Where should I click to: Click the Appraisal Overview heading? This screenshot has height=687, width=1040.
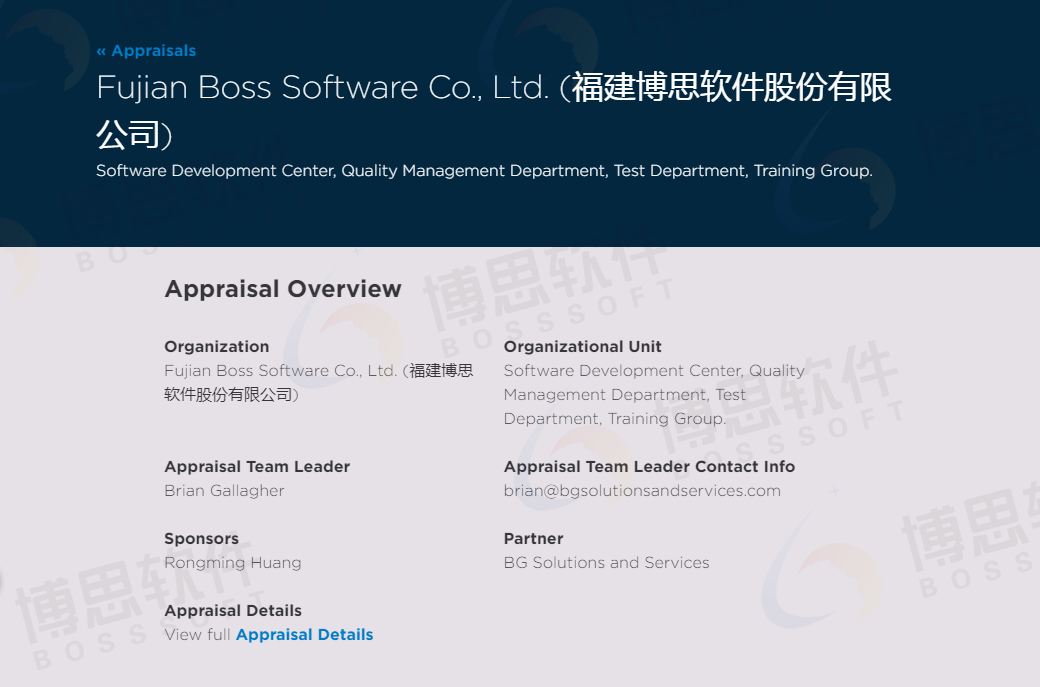[283, 289]
